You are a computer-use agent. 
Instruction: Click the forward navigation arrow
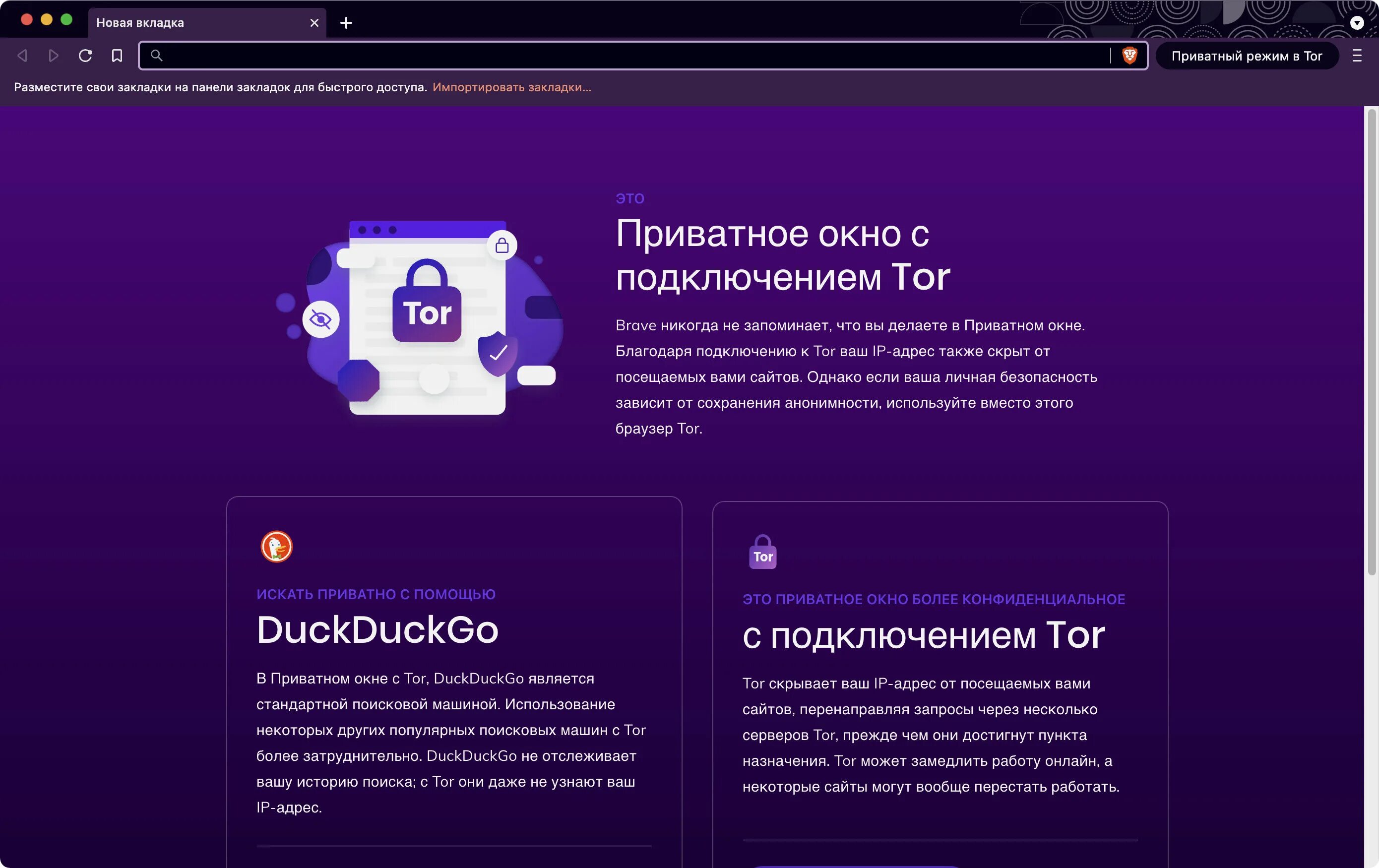[53, 56]
